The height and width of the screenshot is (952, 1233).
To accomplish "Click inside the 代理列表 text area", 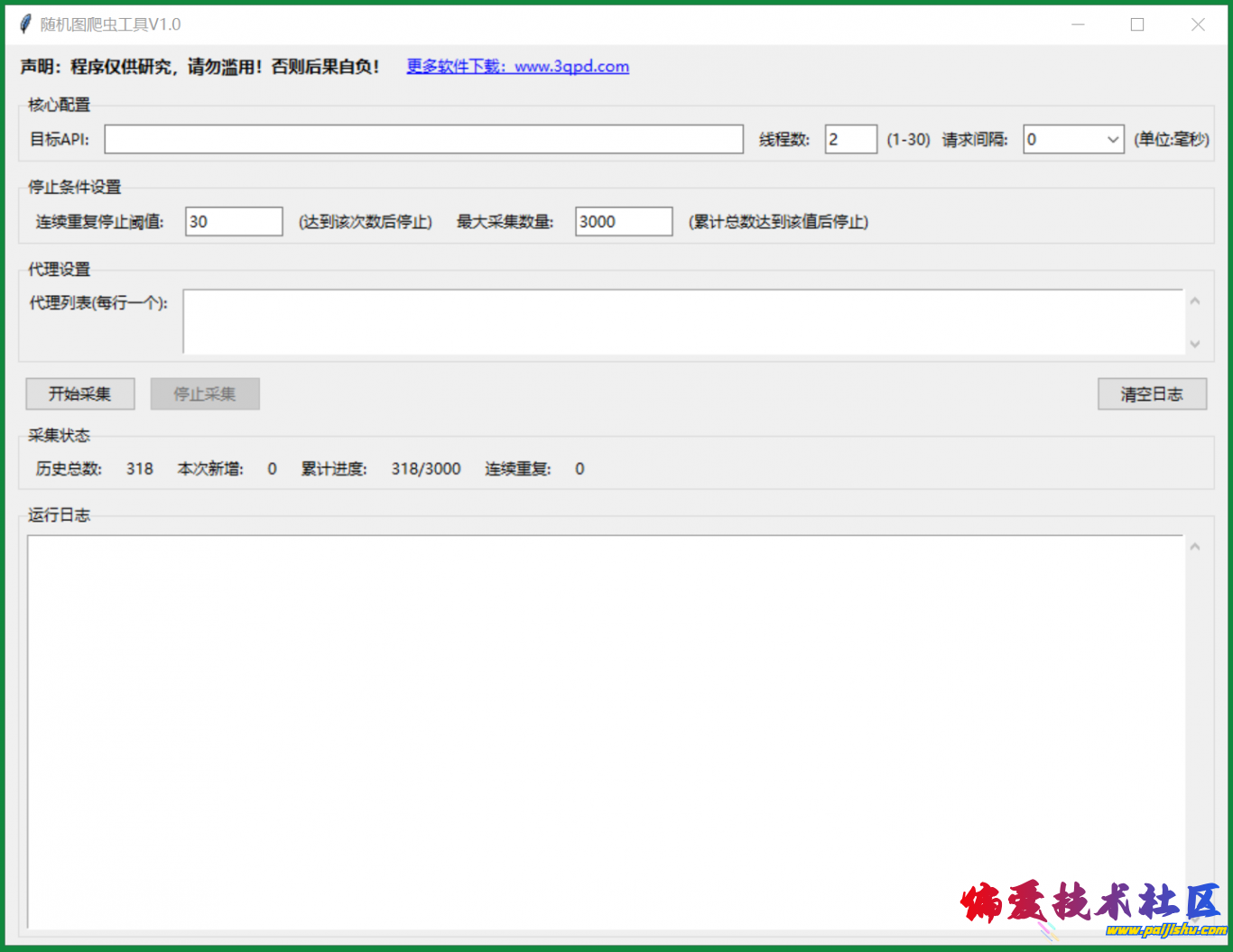I will 682,321.
